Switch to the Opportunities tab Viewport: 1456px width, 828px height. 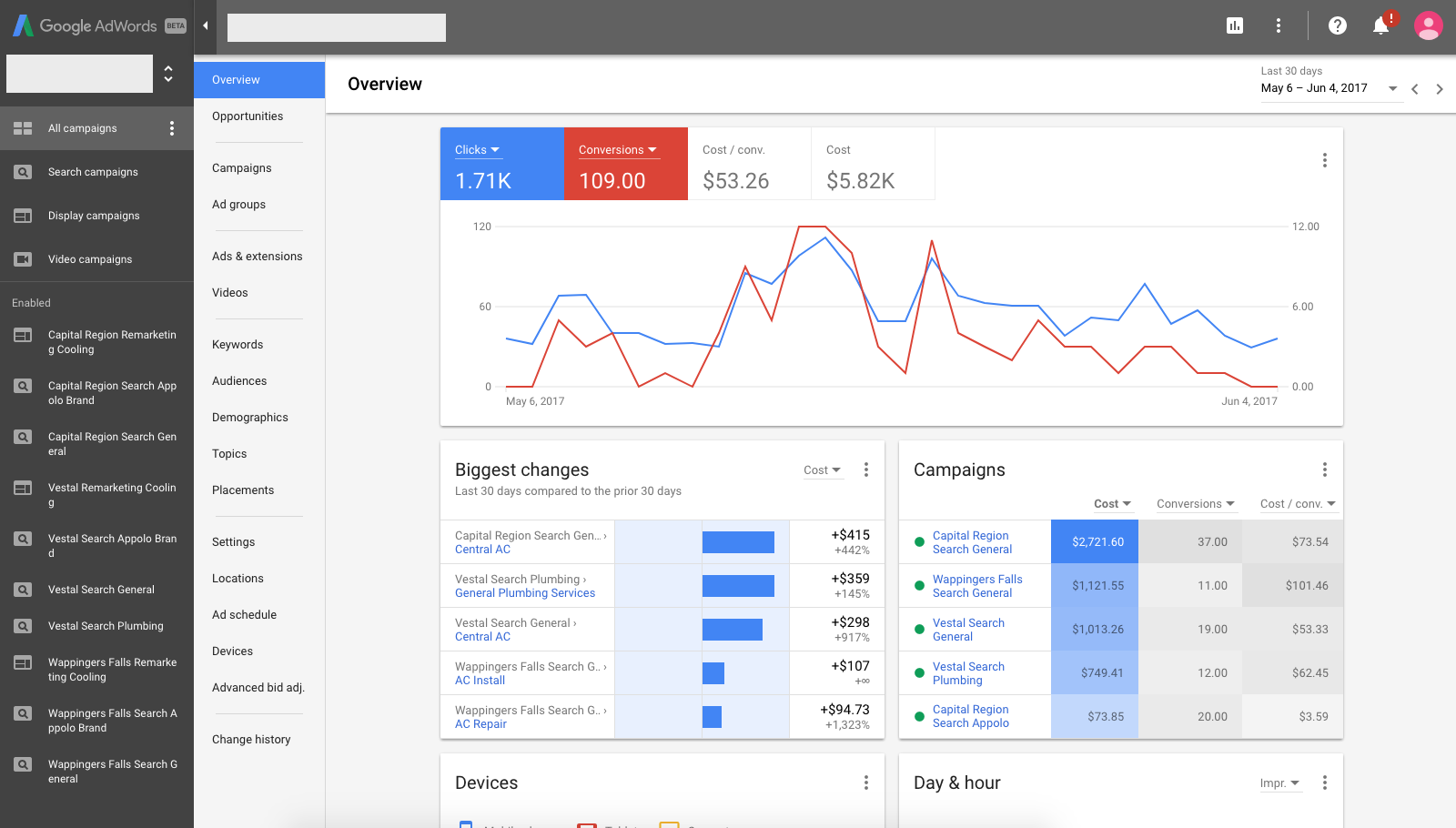point(247,116)
